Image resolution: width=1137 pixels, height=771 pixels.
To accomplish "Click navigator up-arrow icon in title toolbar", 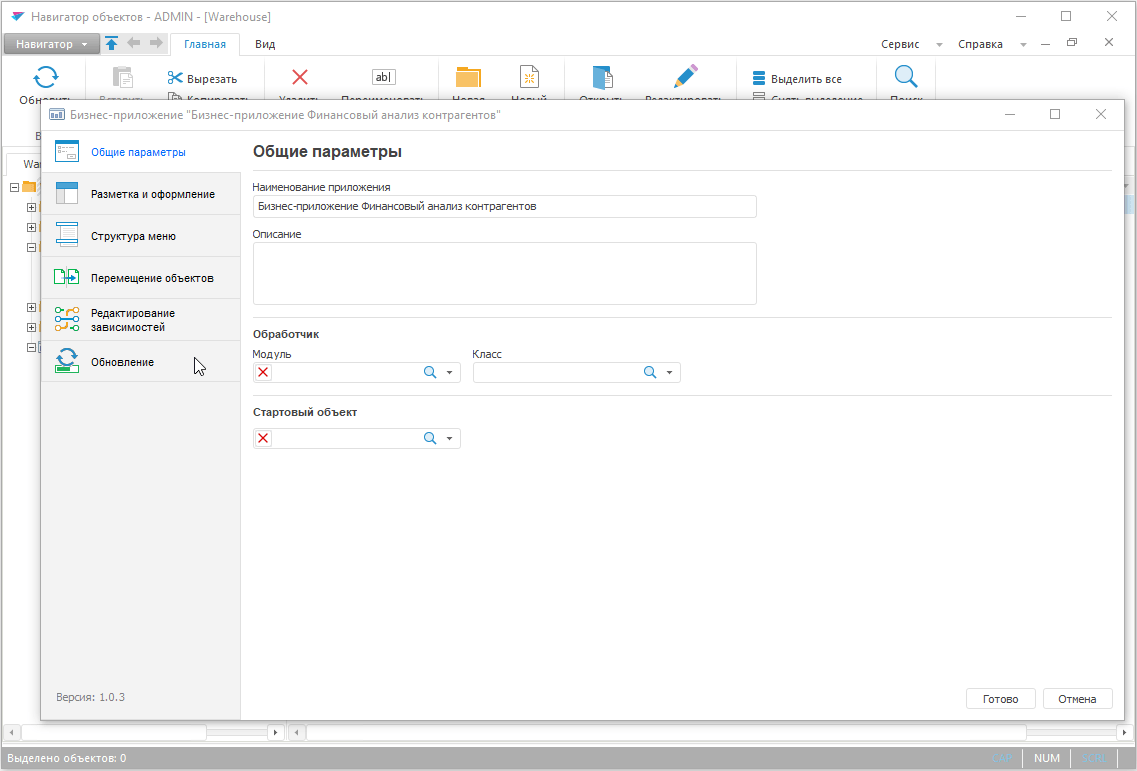I will point(112,44).
